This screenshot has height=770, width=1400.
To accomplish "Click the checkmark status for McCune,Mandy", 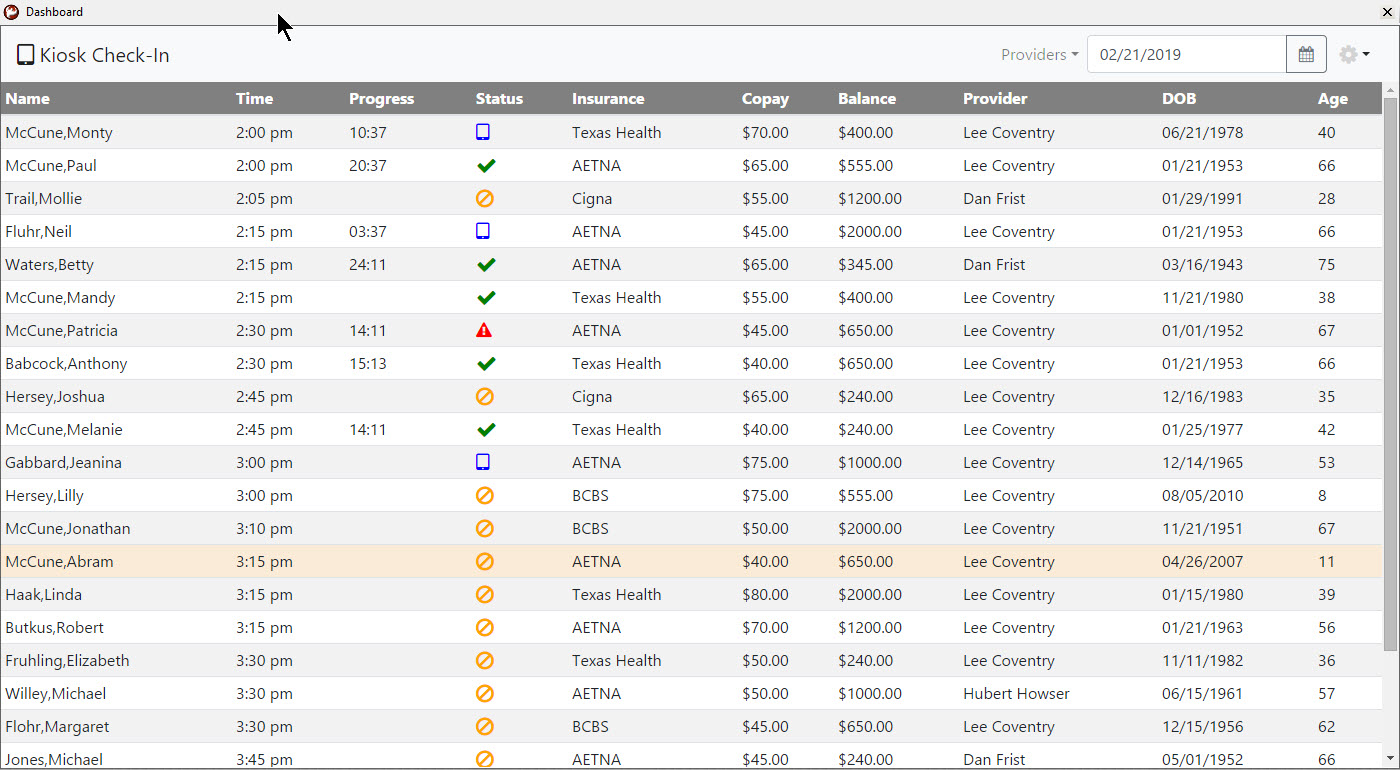I will point(486,297).
